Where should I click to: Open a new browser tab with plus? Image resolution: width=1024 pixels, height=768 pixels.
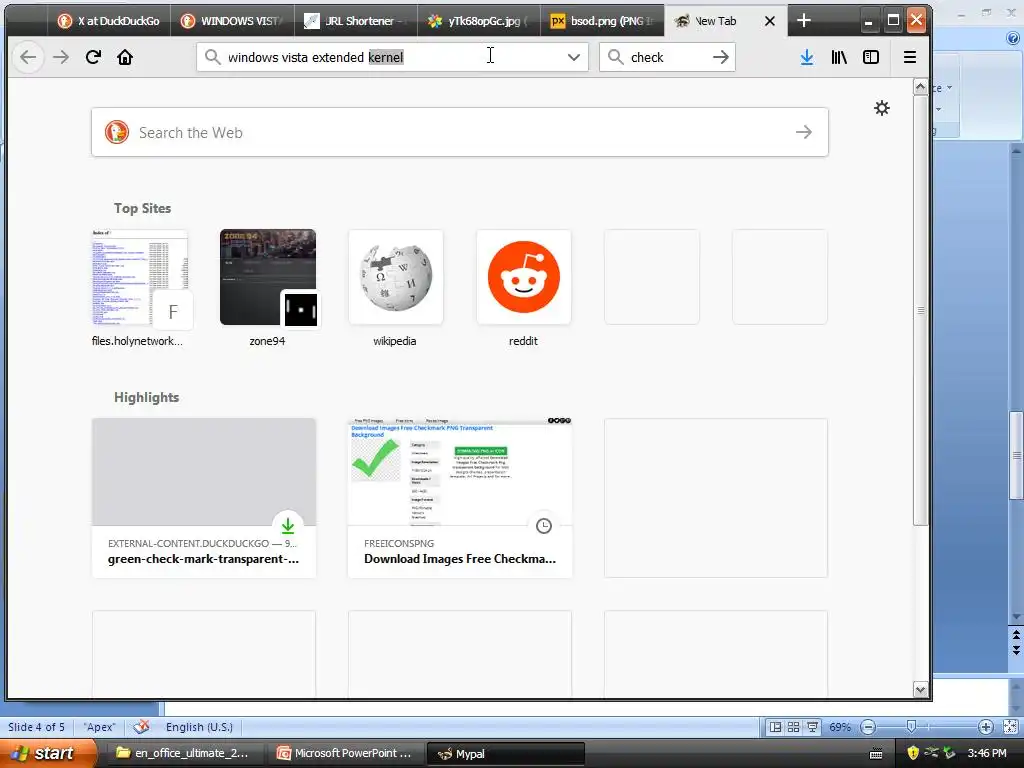(803, 21)
